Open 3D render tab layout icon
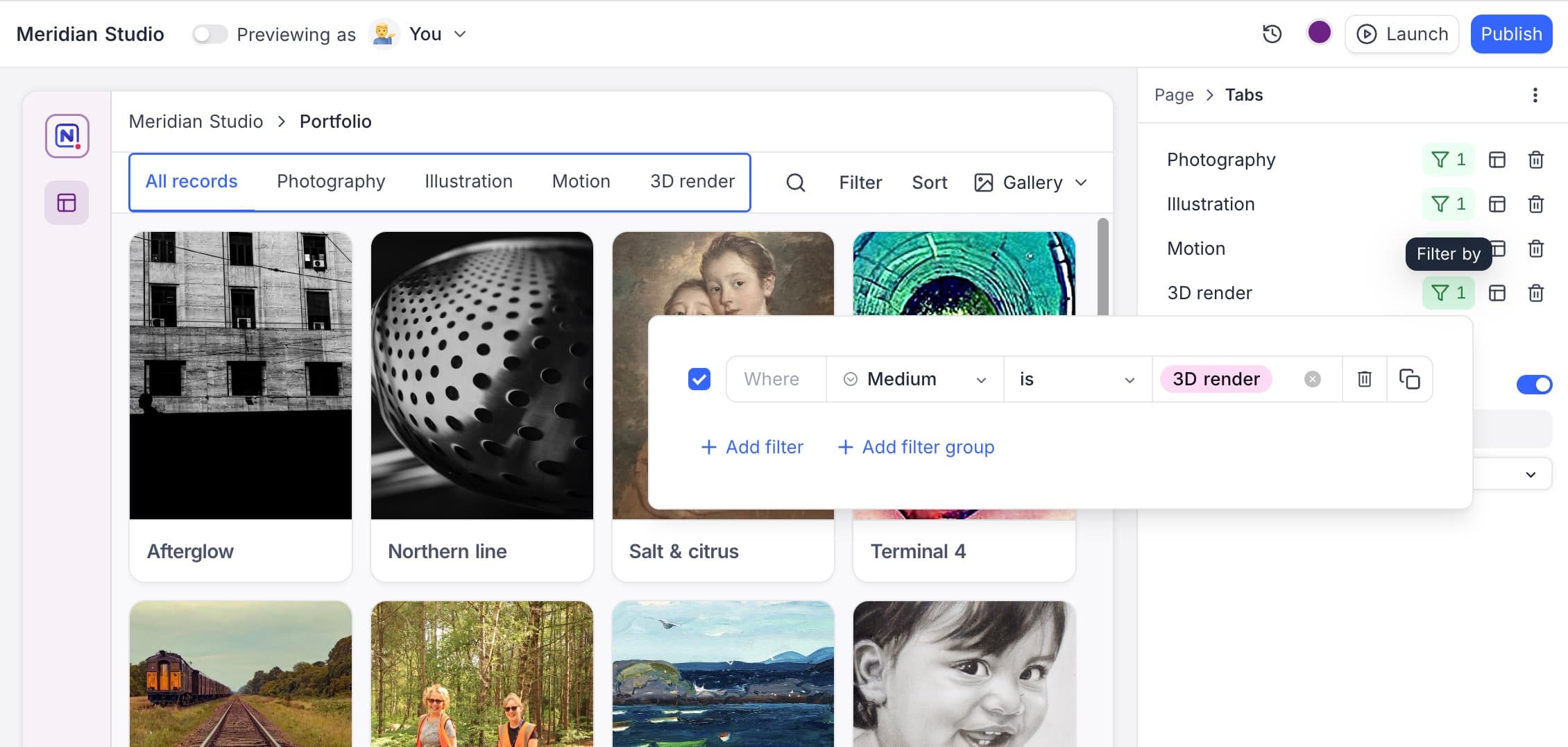The width and height of the screenshot is (1568, 747). pos(1497,293)
